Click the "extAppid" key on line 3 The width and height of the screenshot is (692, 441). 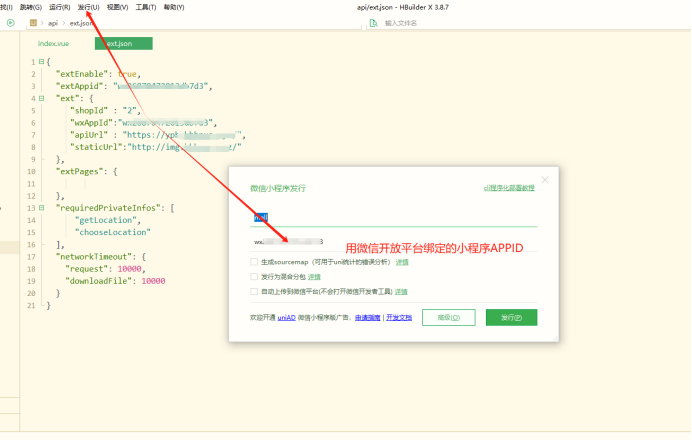coord(80,86)
